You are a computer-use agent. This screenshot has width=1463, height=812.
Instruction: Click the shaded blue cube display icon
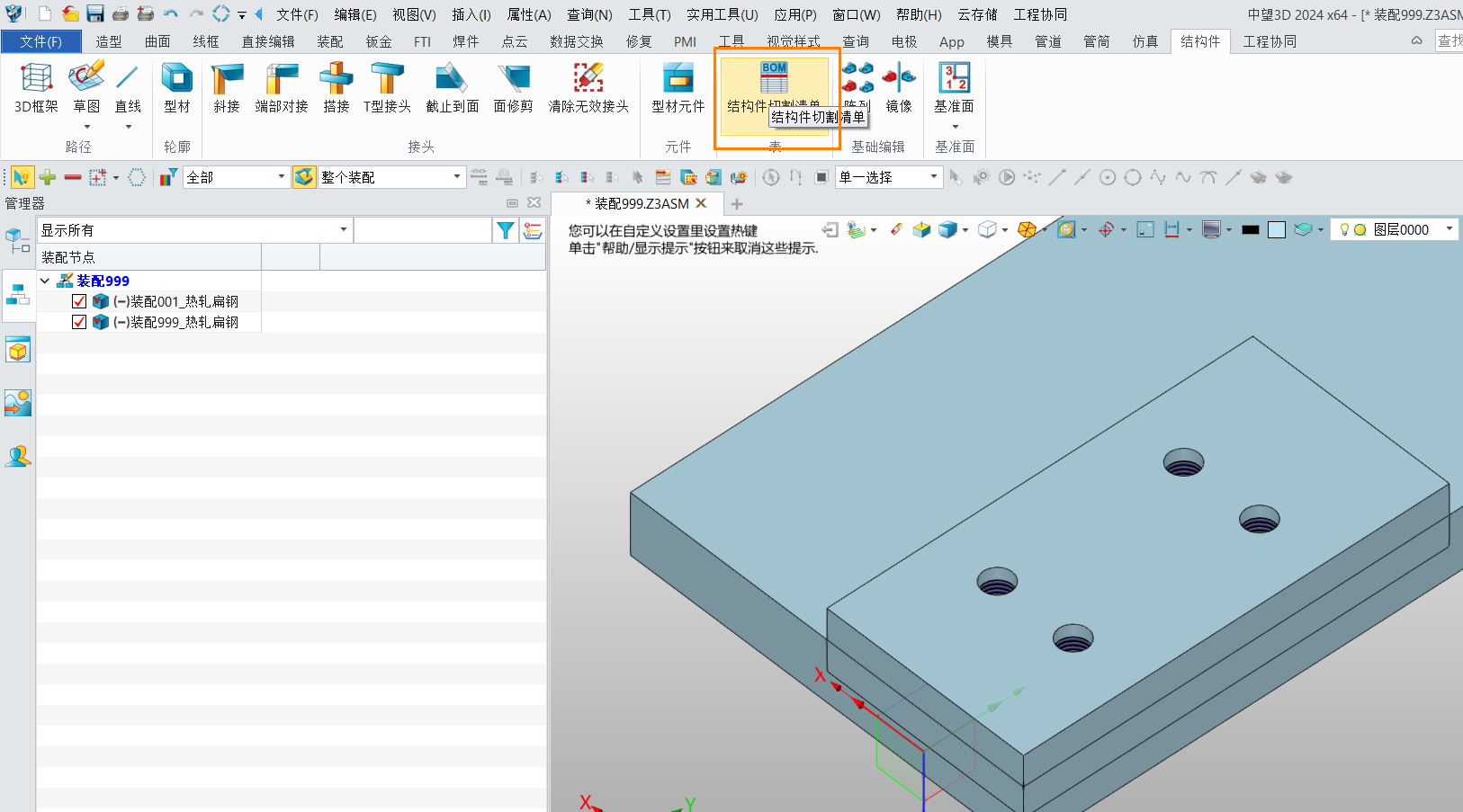[947, 229]
